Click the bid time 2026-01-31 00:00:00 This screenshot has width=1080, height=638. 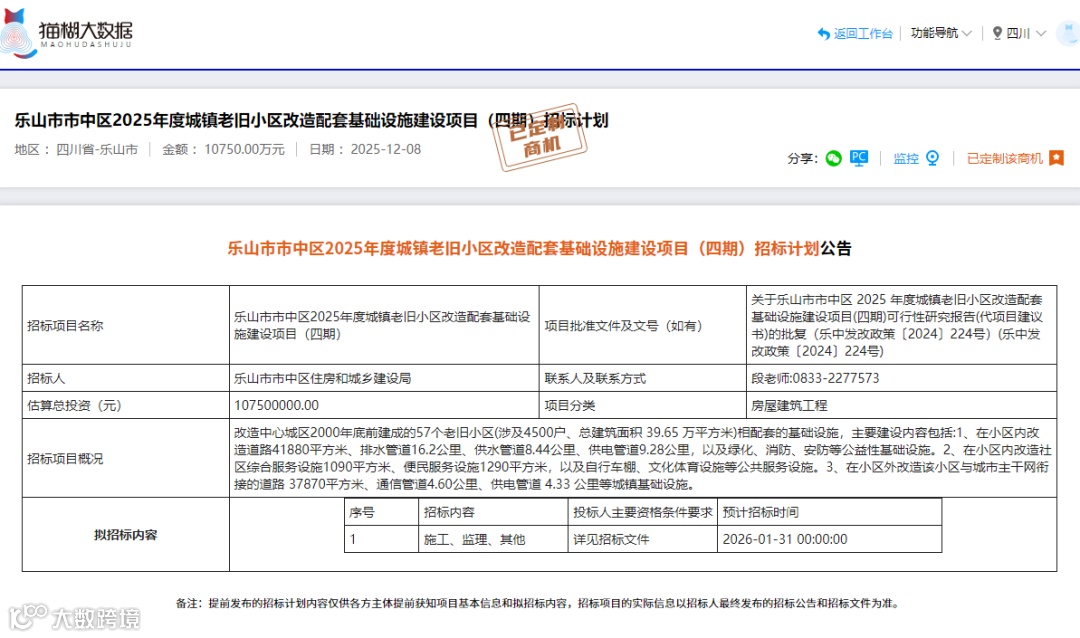[x=785, y=539]
